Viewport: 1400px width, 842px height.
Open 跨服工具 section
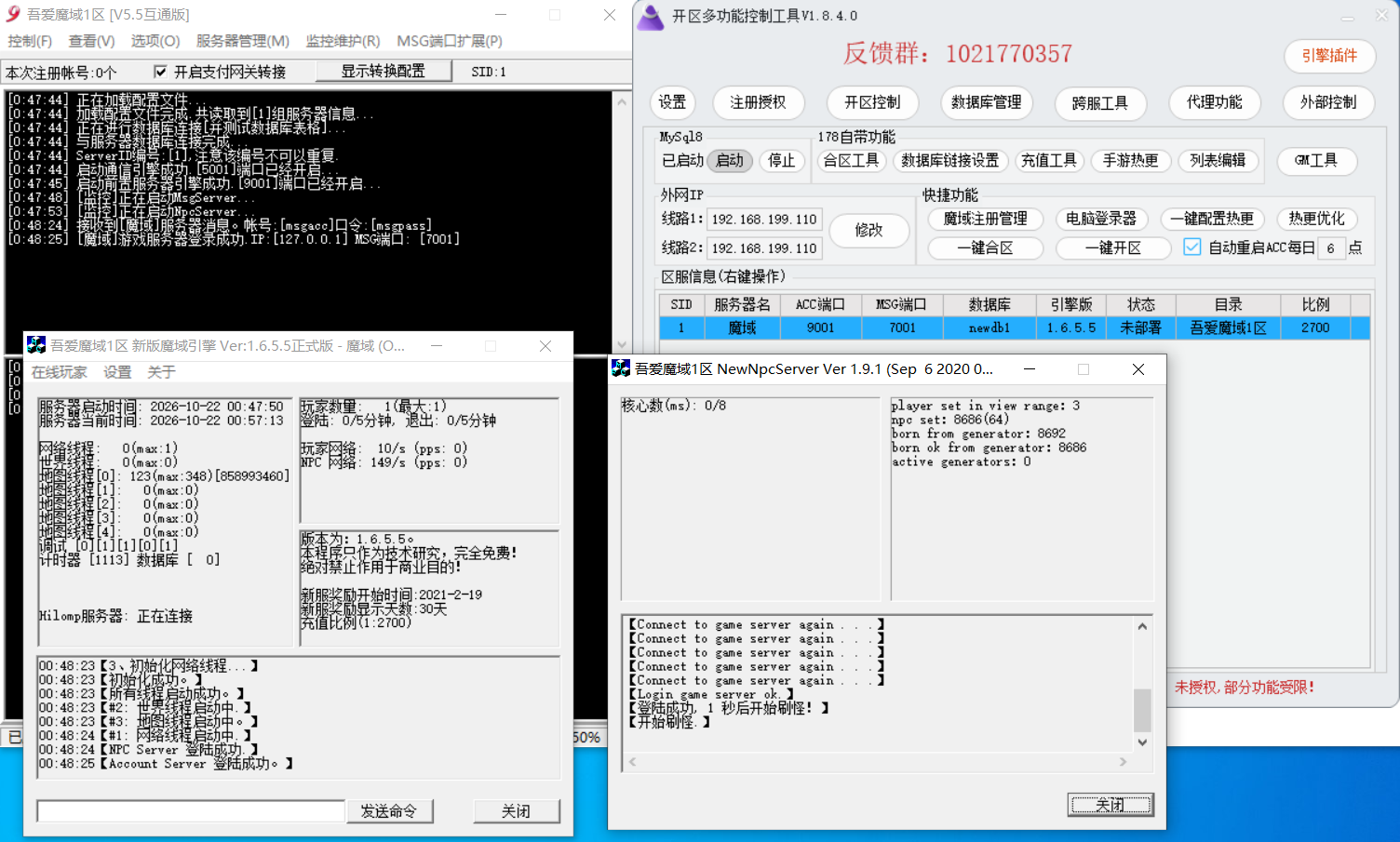(x=1100, y=102)
